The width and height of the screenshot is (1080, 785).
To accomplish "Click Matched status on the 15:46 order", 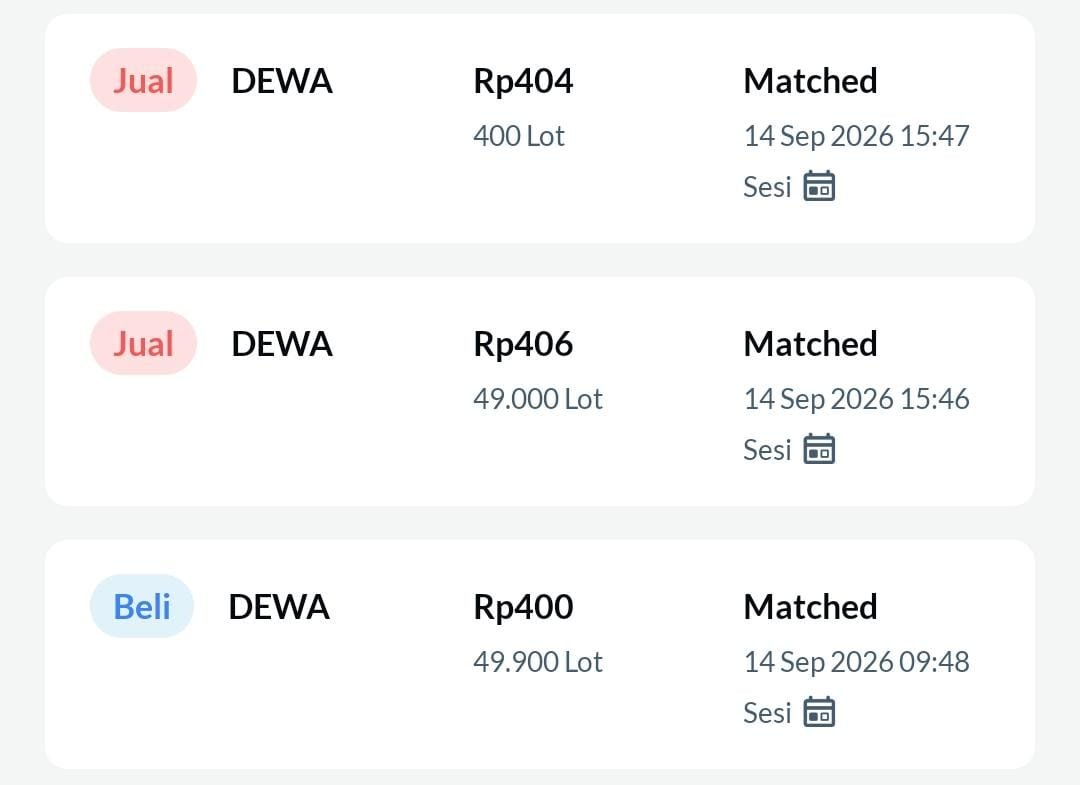I will pyautogui.click(x=811, y=344).
